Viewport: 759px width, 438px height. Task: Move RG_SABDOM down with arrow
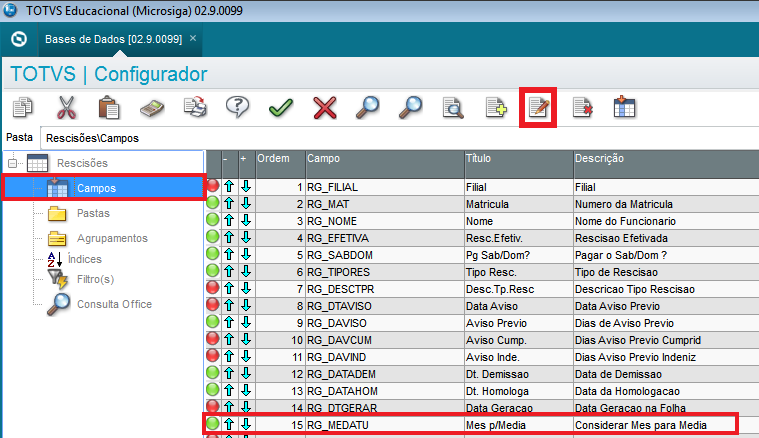pos(246,254)
